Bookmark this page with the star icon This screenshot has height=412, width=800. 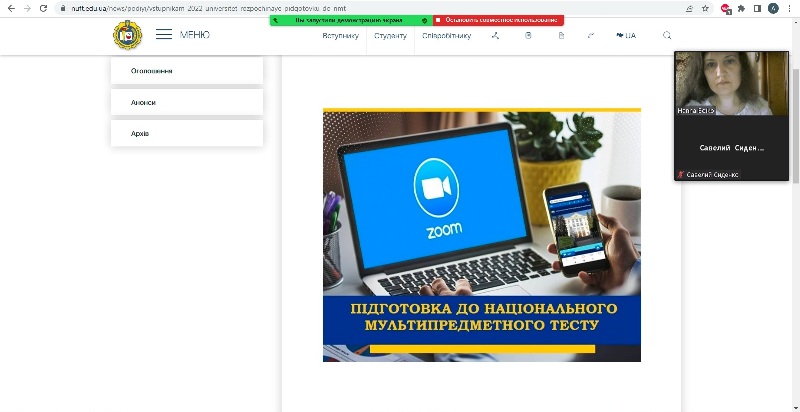707,8
